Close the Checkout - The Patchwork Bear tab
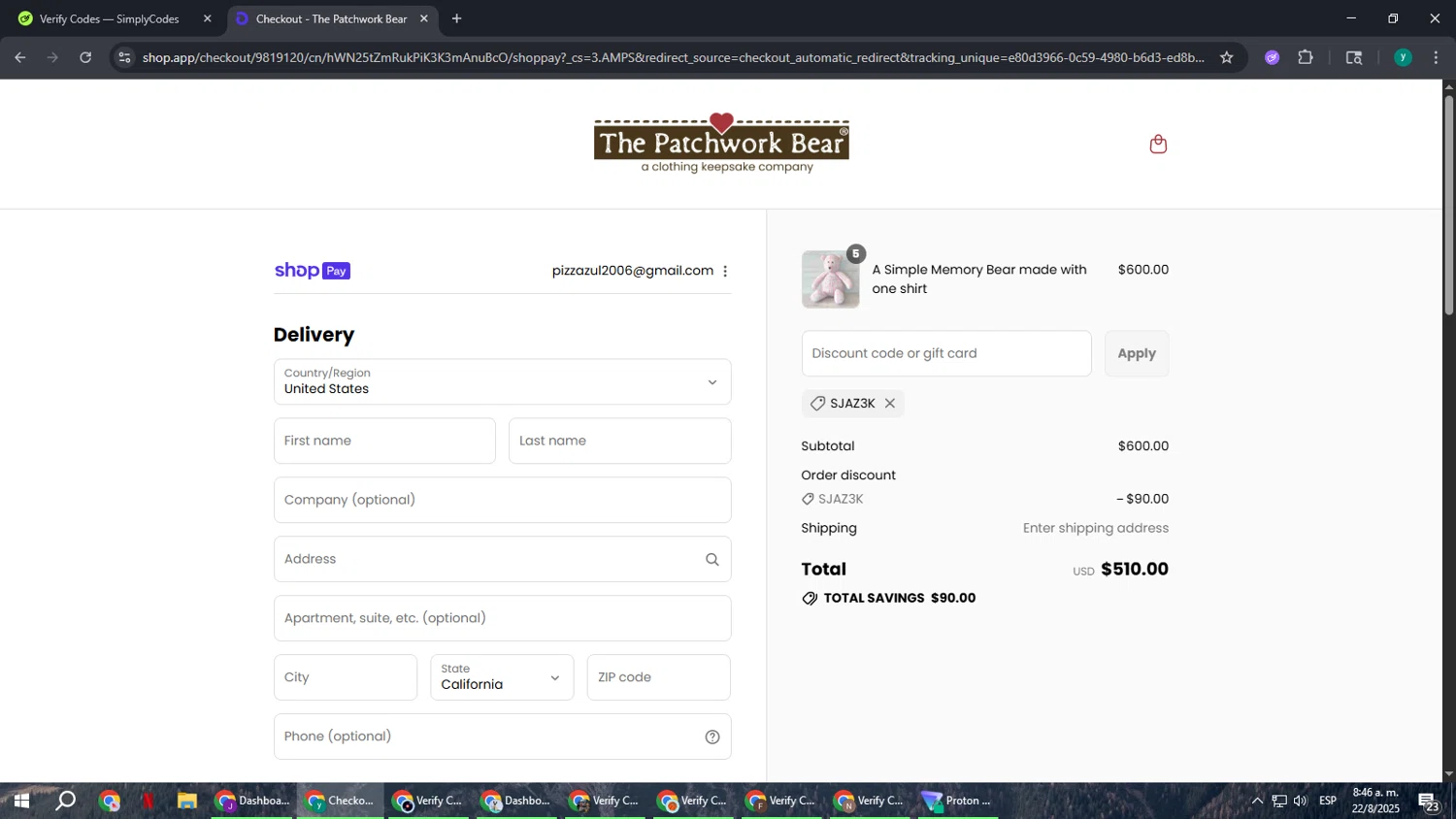 424,18
